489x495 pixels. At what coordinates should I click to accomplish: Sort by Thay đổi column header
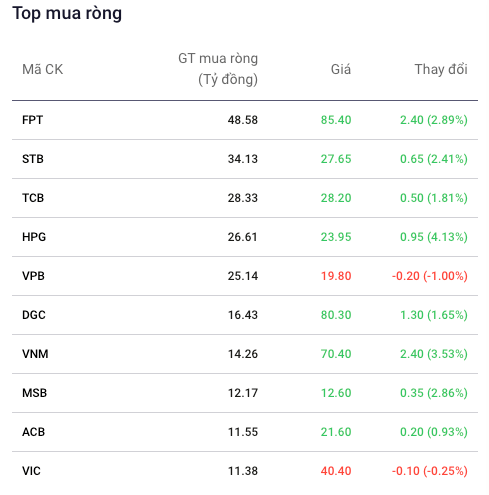click(x=441, y=69)
